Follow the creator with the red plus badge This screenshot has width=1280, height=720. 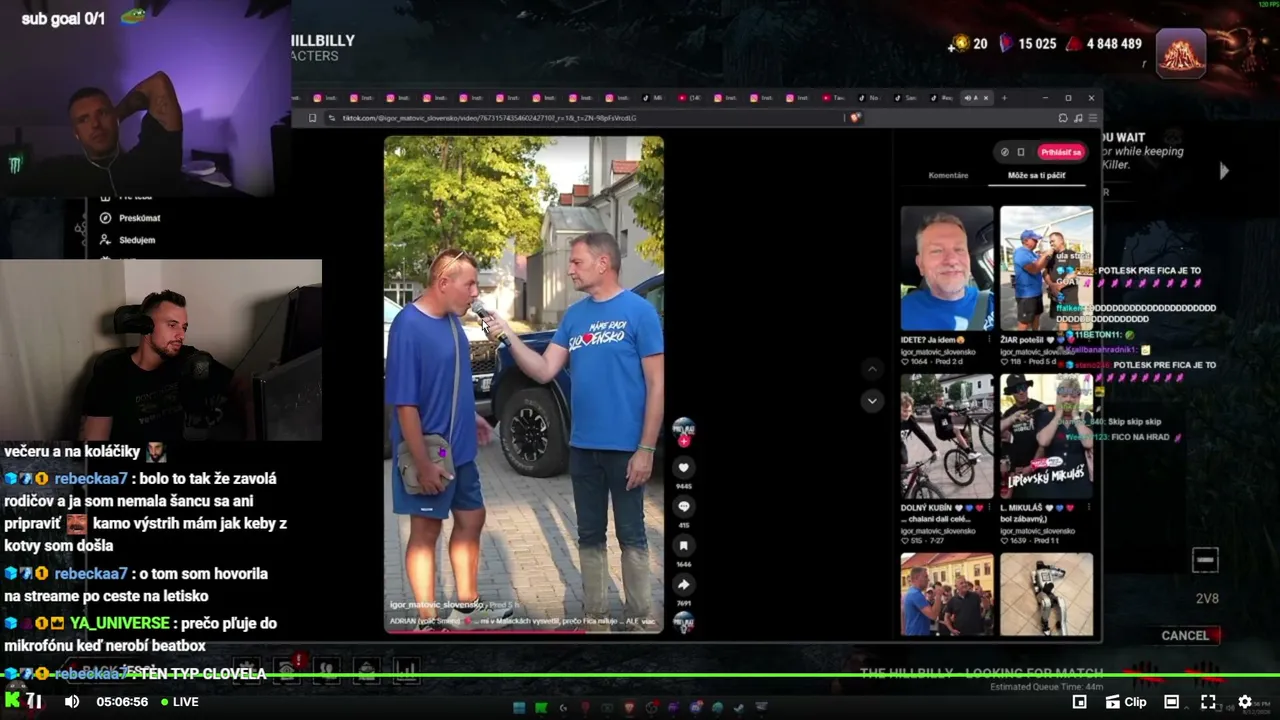pyautogui.click(x=684, y=441)
